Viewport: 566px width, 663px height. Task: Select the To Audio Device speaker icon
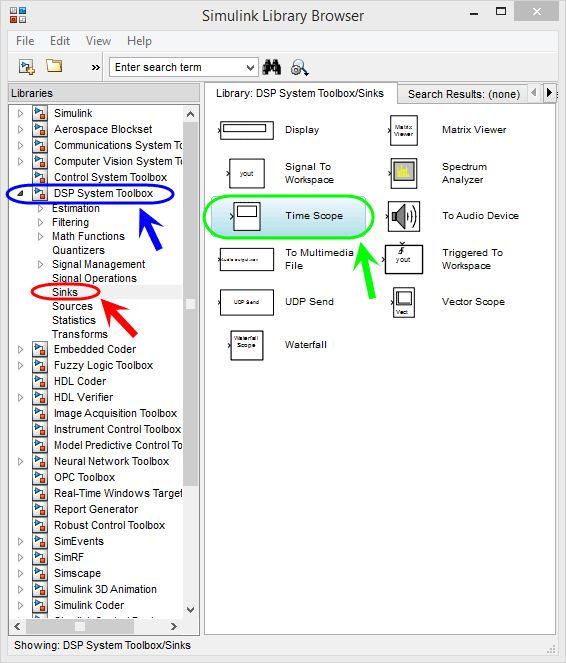(404, 216)
